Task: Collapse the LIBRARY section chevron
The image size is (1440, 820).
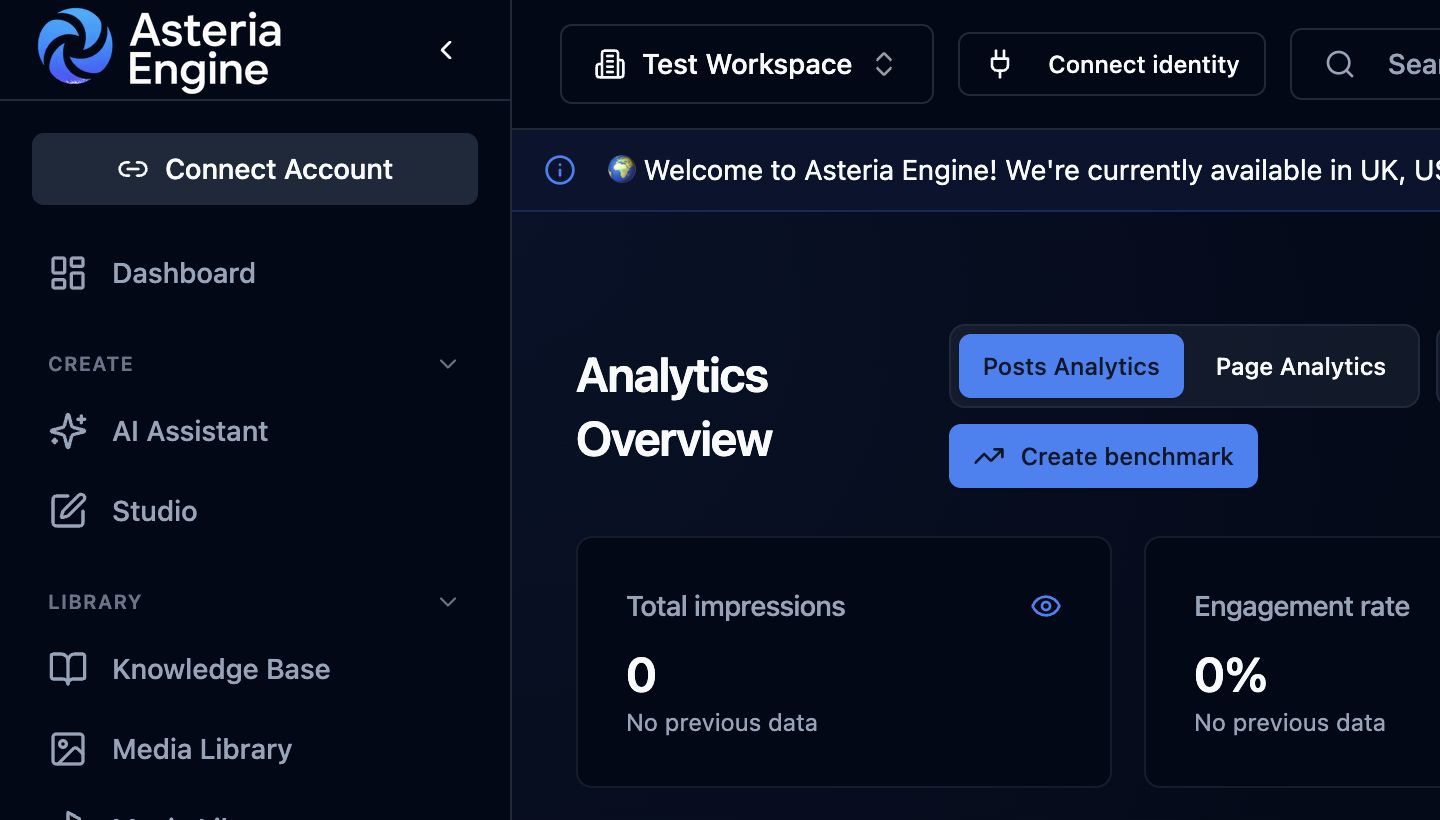Action: pos(448,602)
